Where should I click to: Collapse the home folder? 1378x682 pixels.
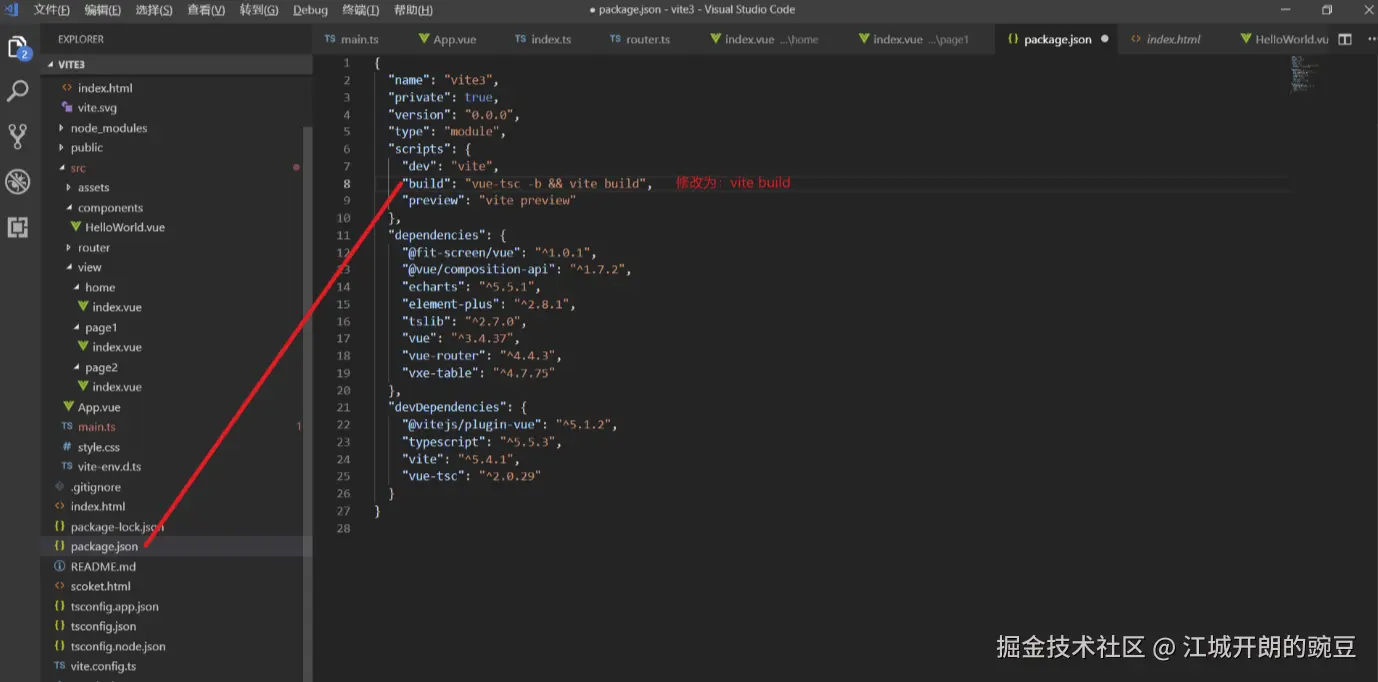(x=100, y=287)
